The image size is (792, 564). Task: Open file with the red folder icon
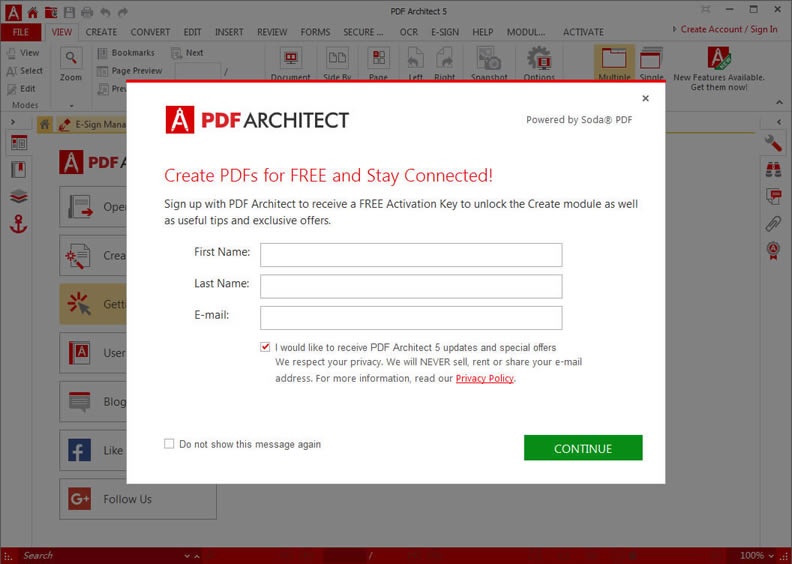pyautogui.click(x=51, y=12)
